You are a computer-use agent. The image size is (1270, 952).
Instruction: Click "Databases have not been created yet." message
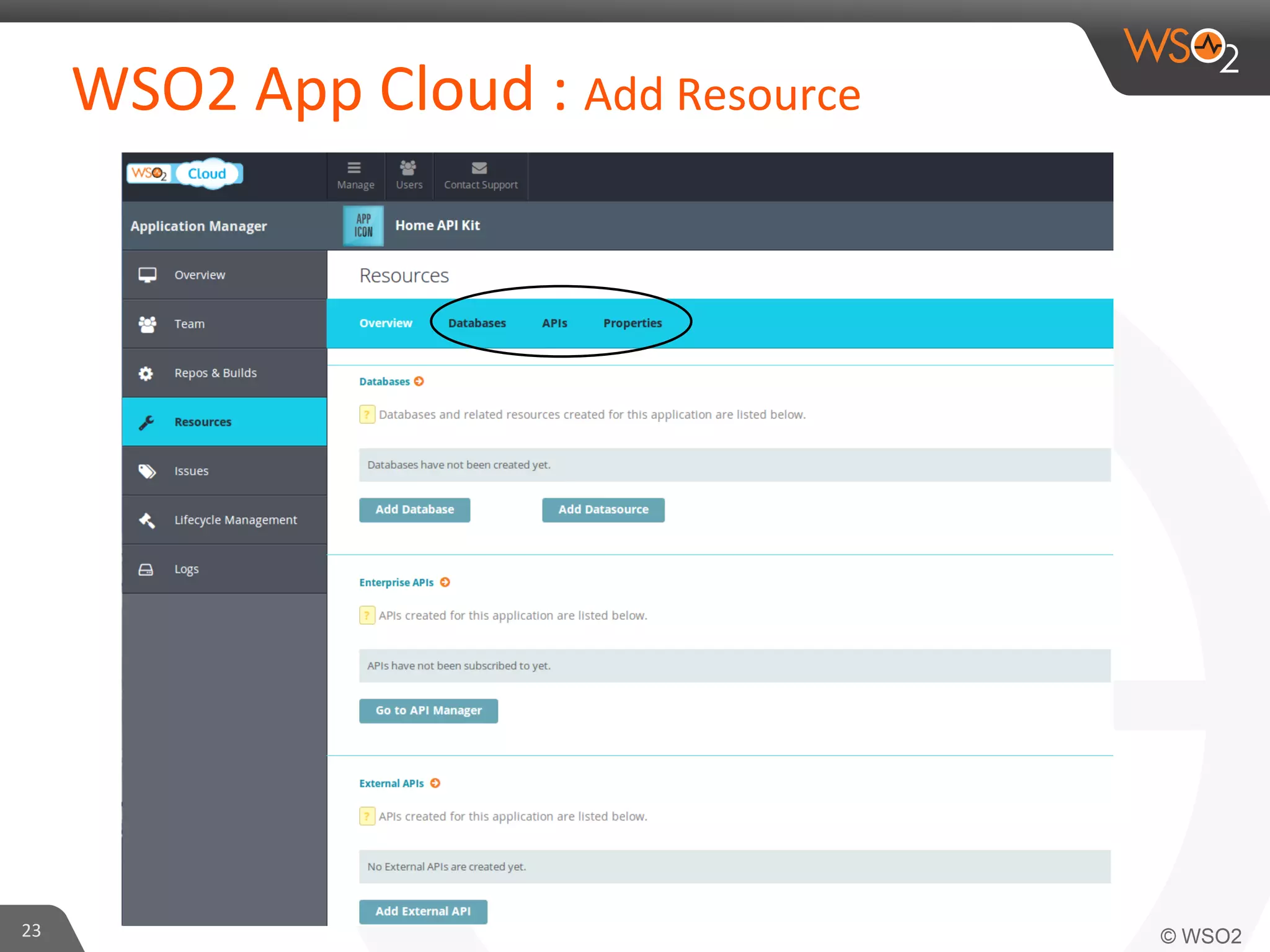click(x=459, y=465)
